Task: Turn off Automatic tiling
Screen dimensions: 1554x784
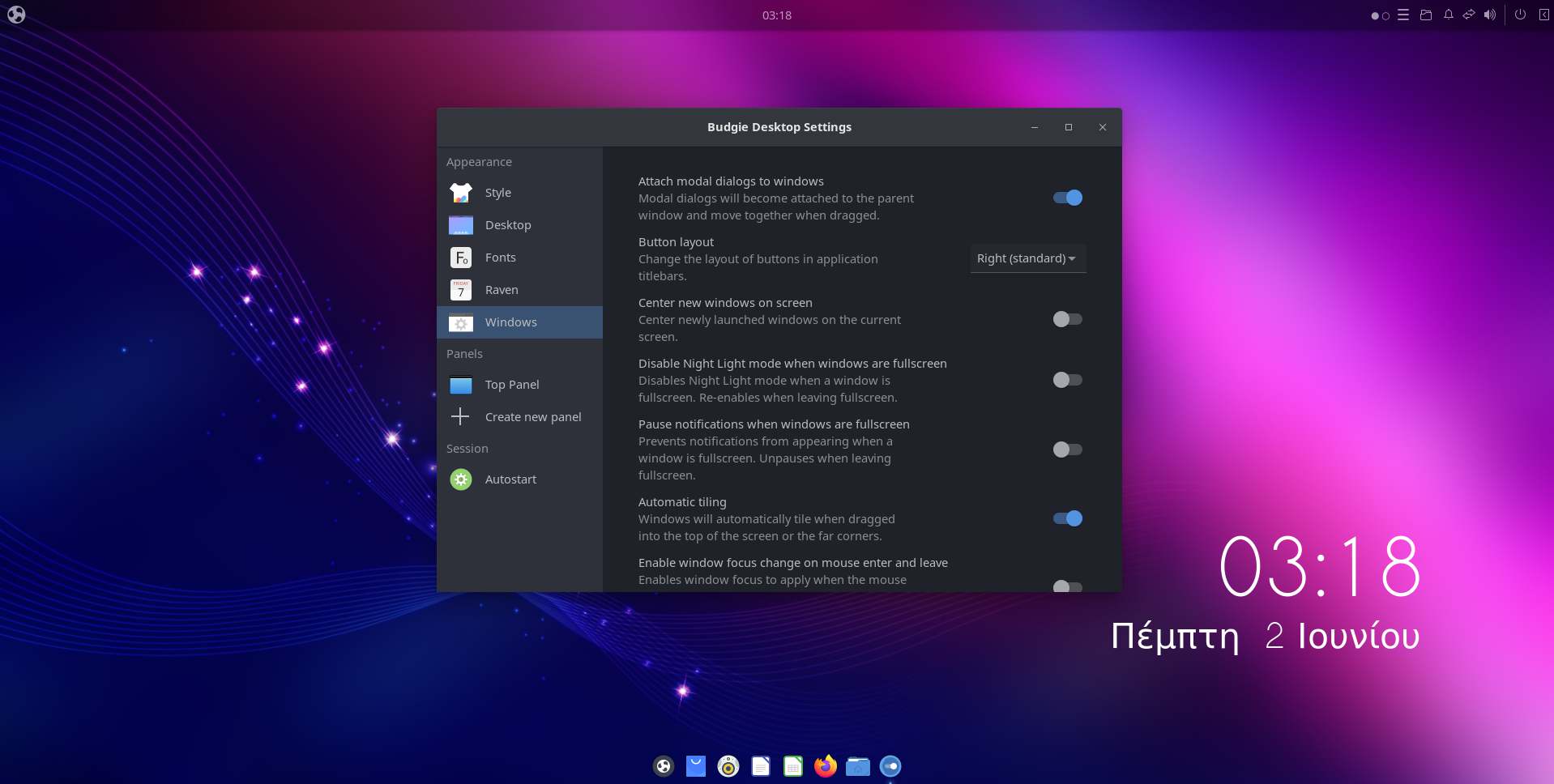Action: tap(1067, 518)
